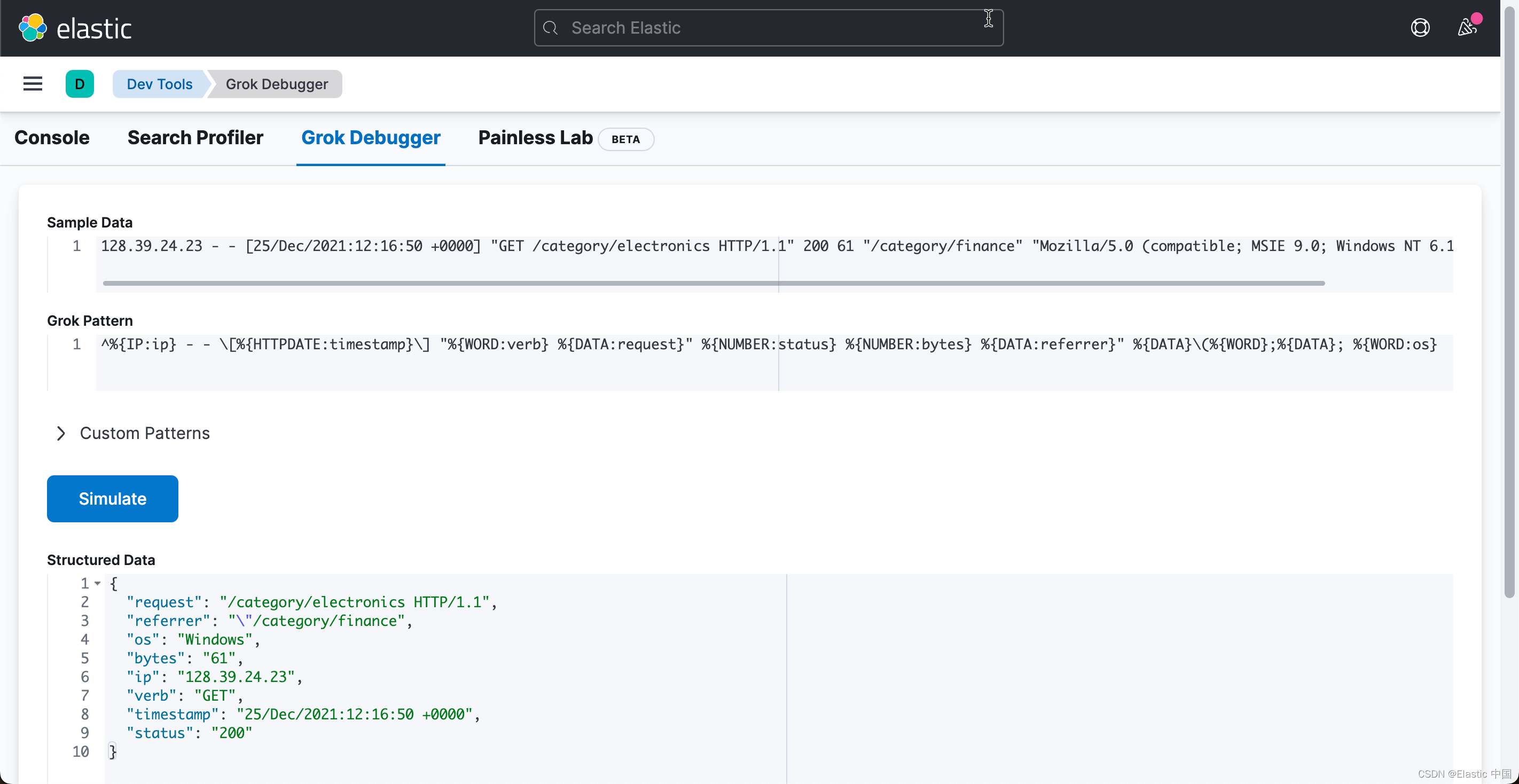Switch to the Console tab
The image size is (1519, 784).
pos(52,137)
